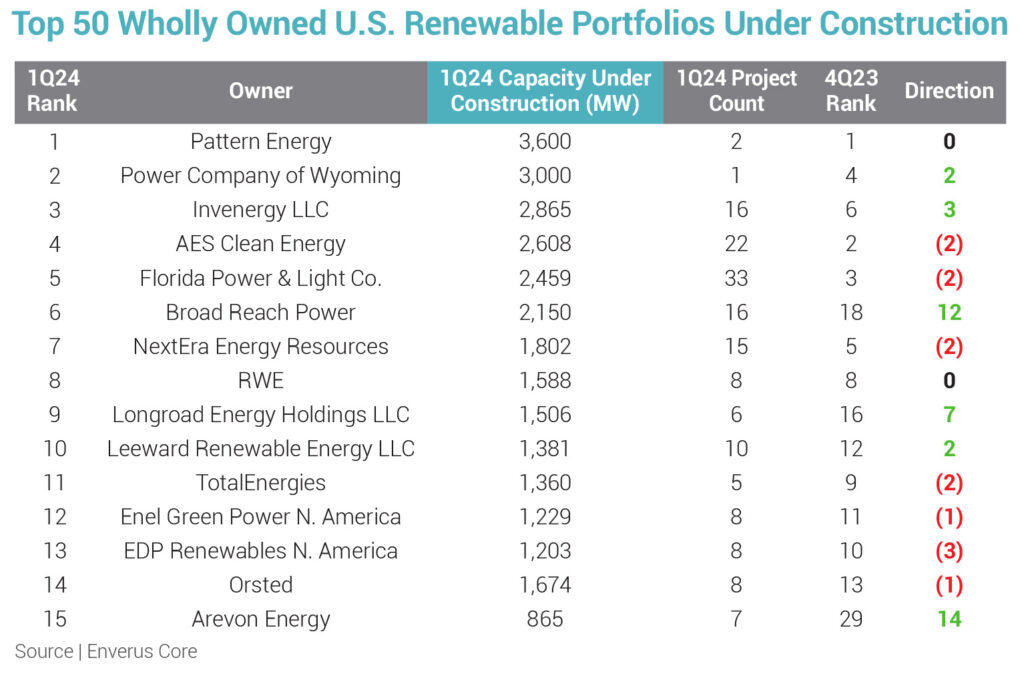Image resolution: width=1024 pixels, height=678 pixels.
Task: Click Florida Power & Light Co. cell
Action: pyautogui.click(x=261, y=278)
